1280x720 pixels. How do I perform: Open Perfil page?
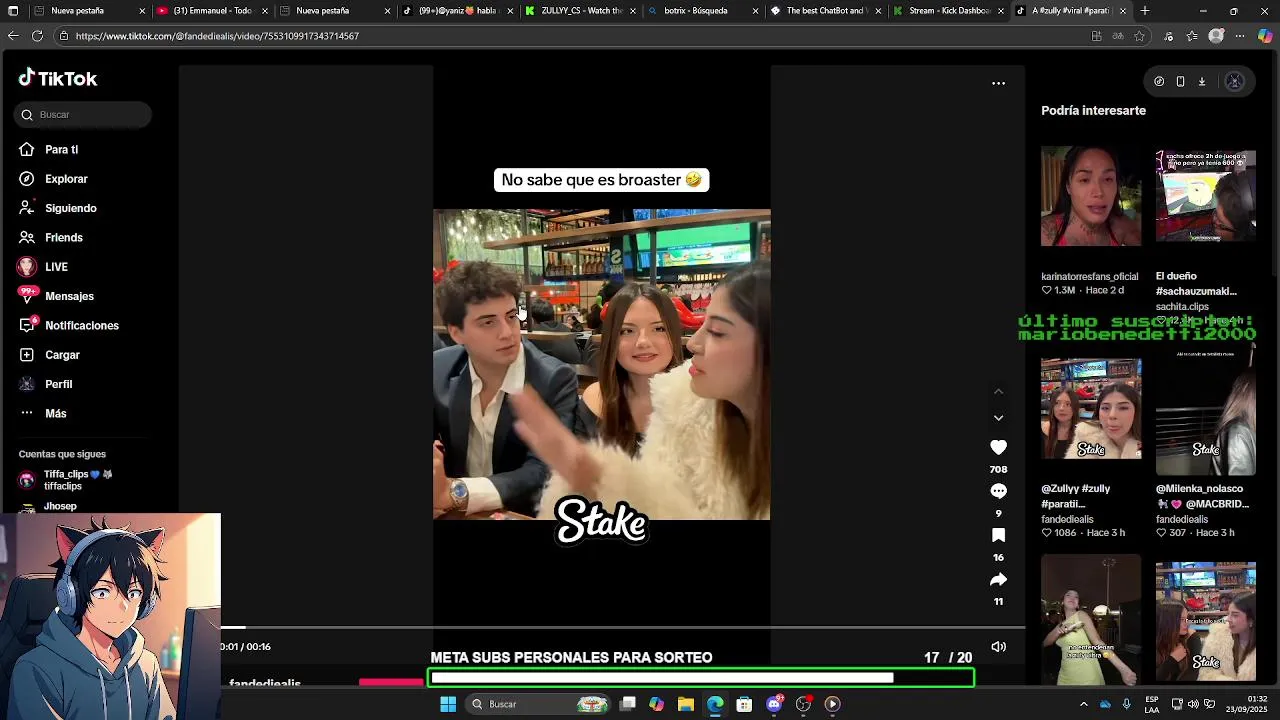pos(58,384)
